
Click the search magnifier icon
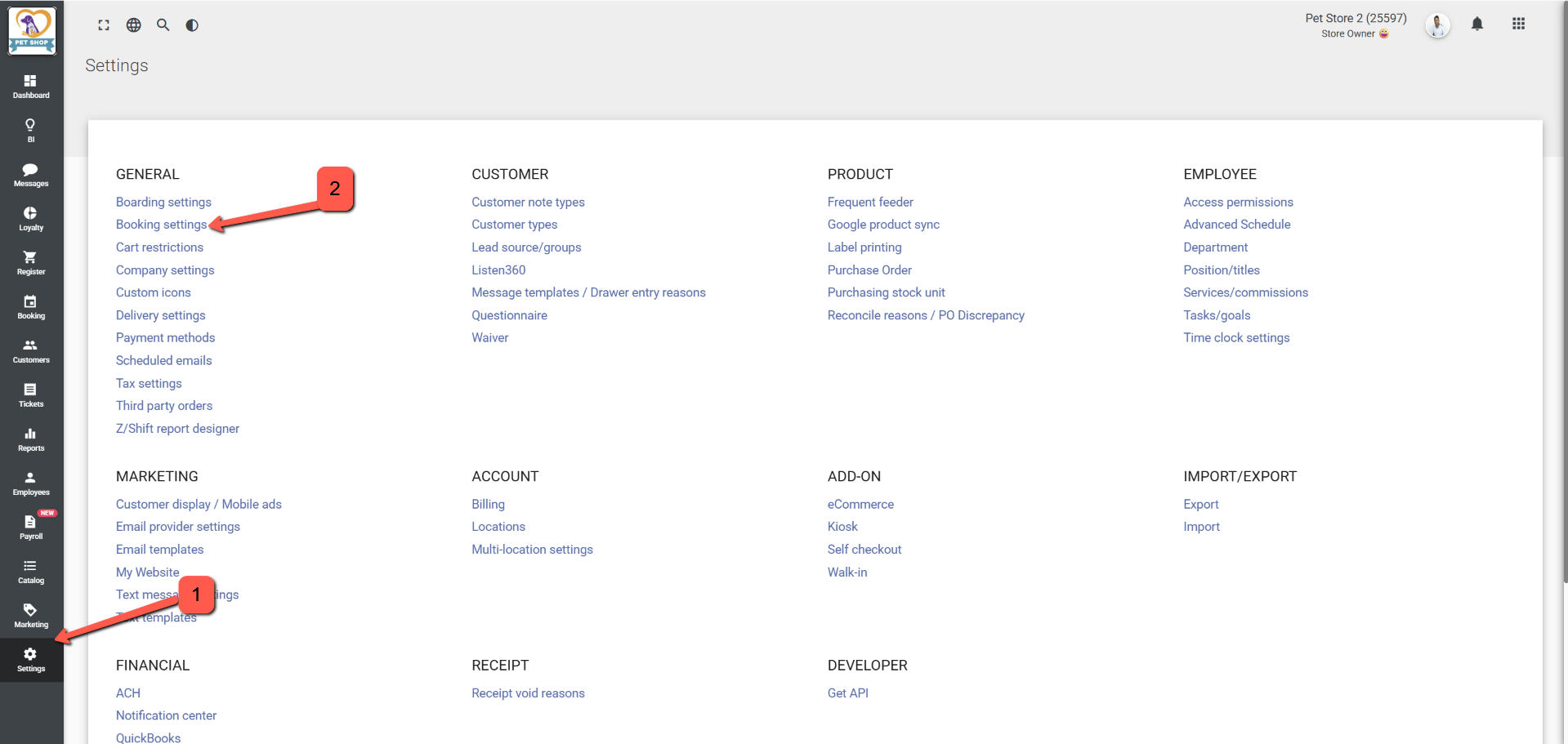coord(163,25)
